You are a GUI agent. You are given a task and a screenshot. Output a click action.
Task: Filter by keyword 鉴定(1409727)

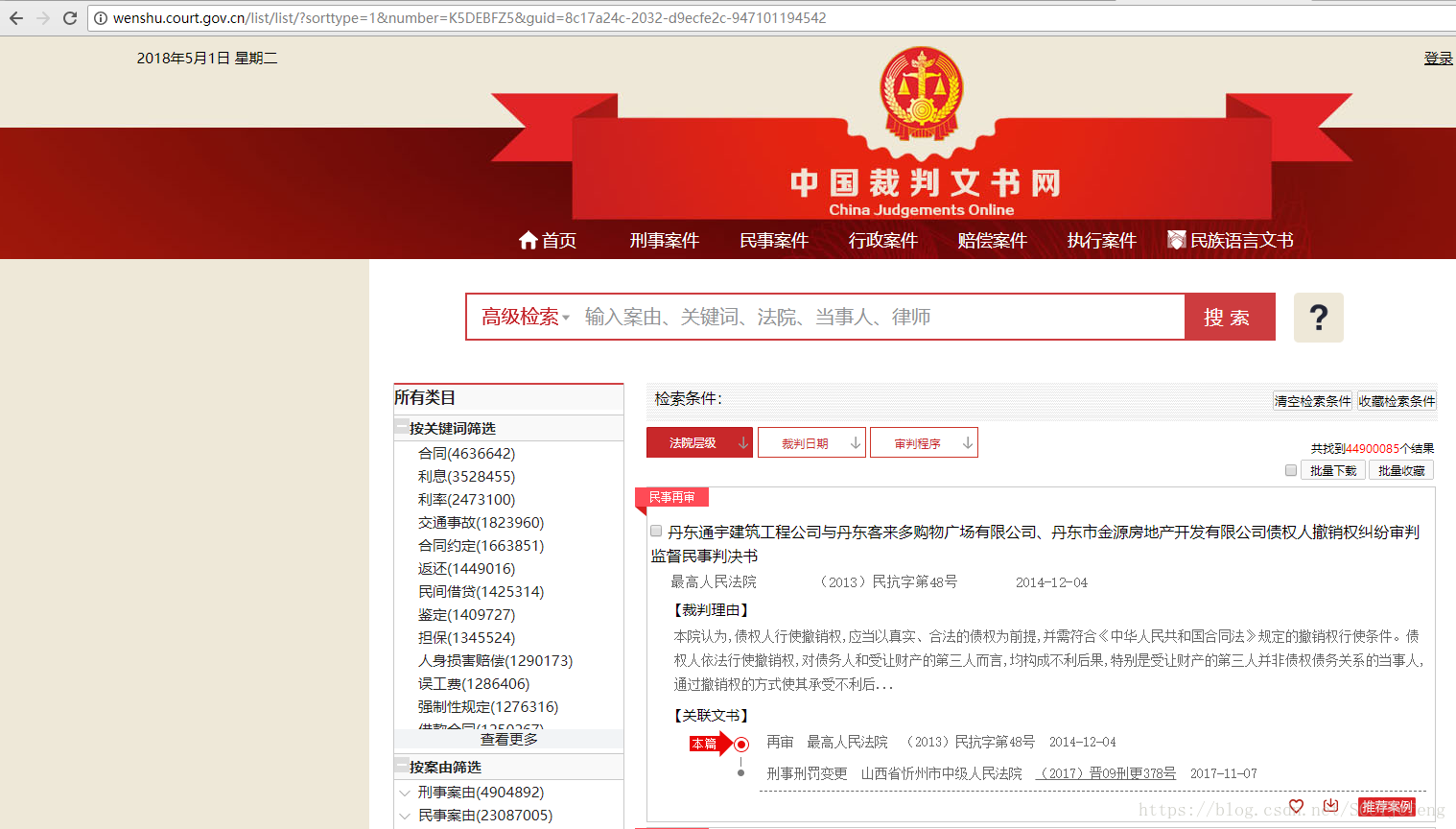point(466,615)
